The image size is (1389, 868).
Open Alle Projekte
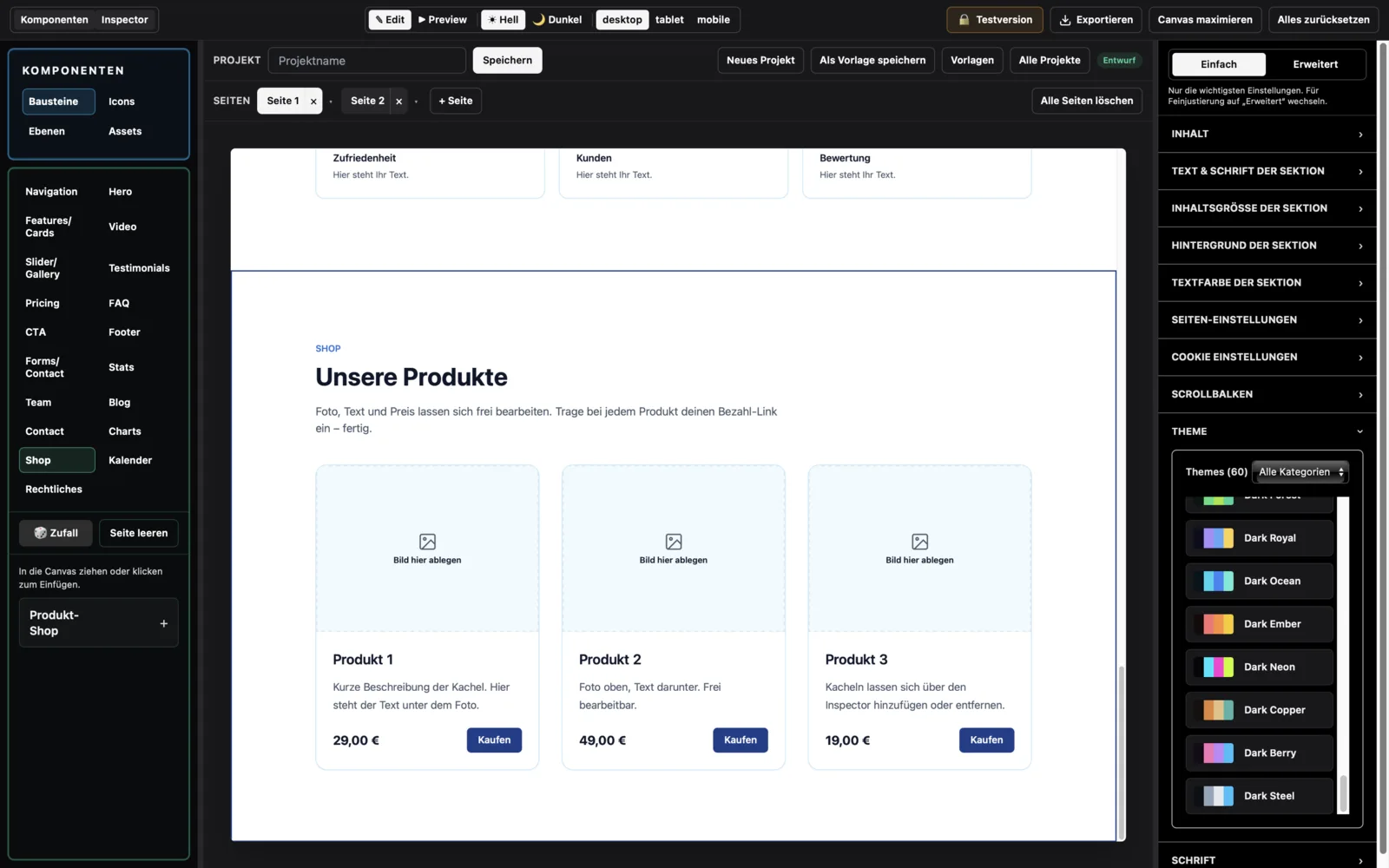click(x=1049, y=60)
